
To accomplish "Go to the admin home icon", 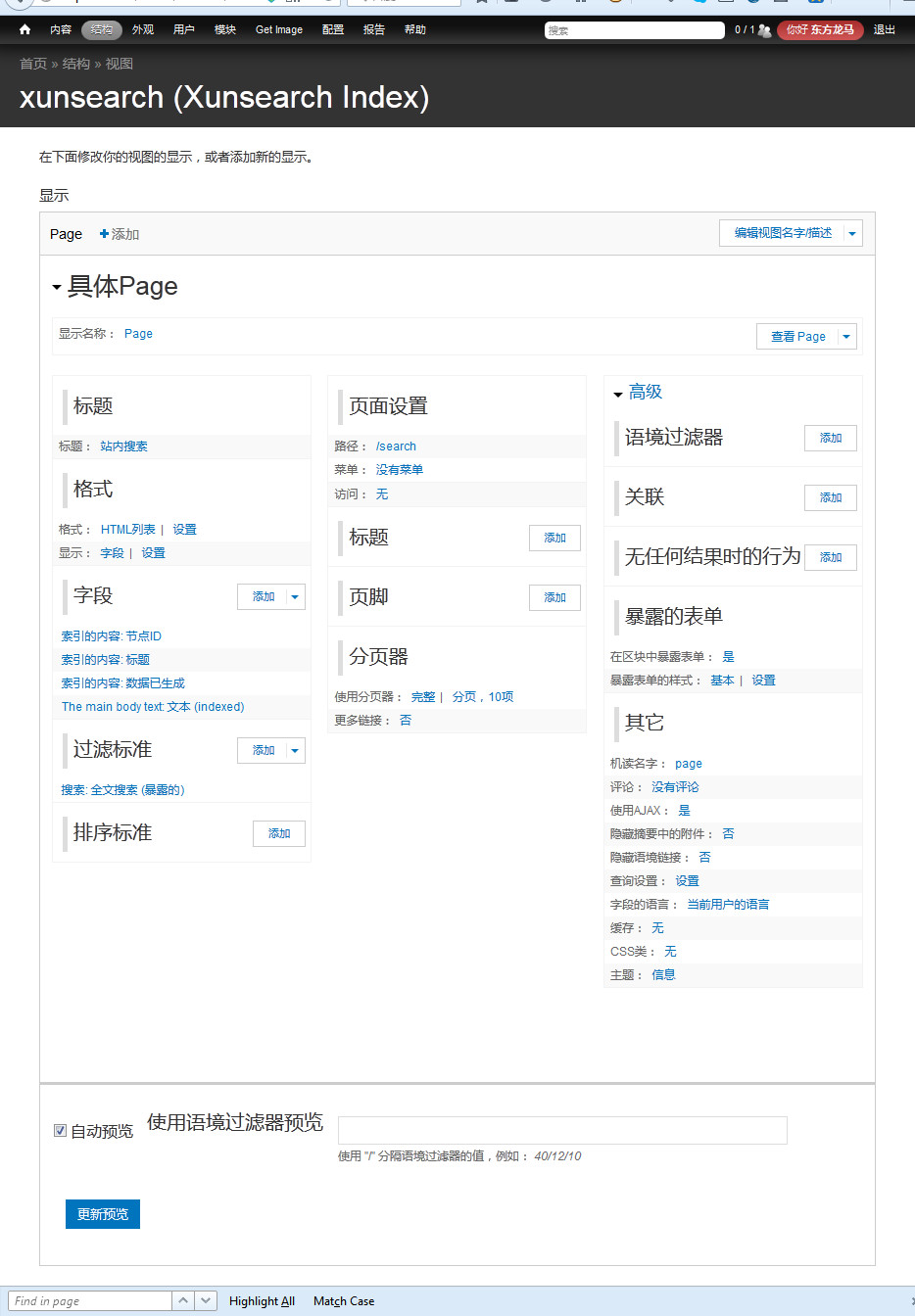I will pyautogui.click(x=24, y=29).
